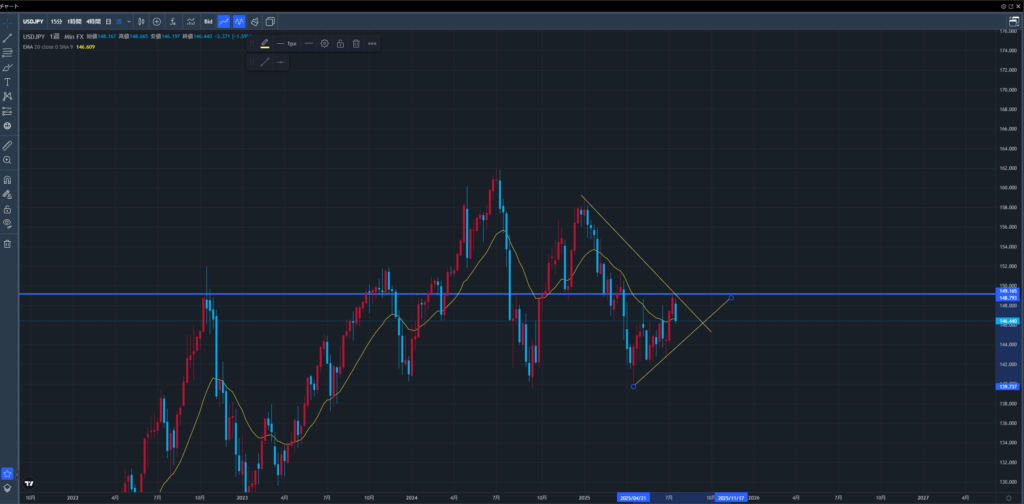The image size is (1024, 504).
Task: Select the horizontal line icon in small floating toolbar
Action: click(281, 63)
